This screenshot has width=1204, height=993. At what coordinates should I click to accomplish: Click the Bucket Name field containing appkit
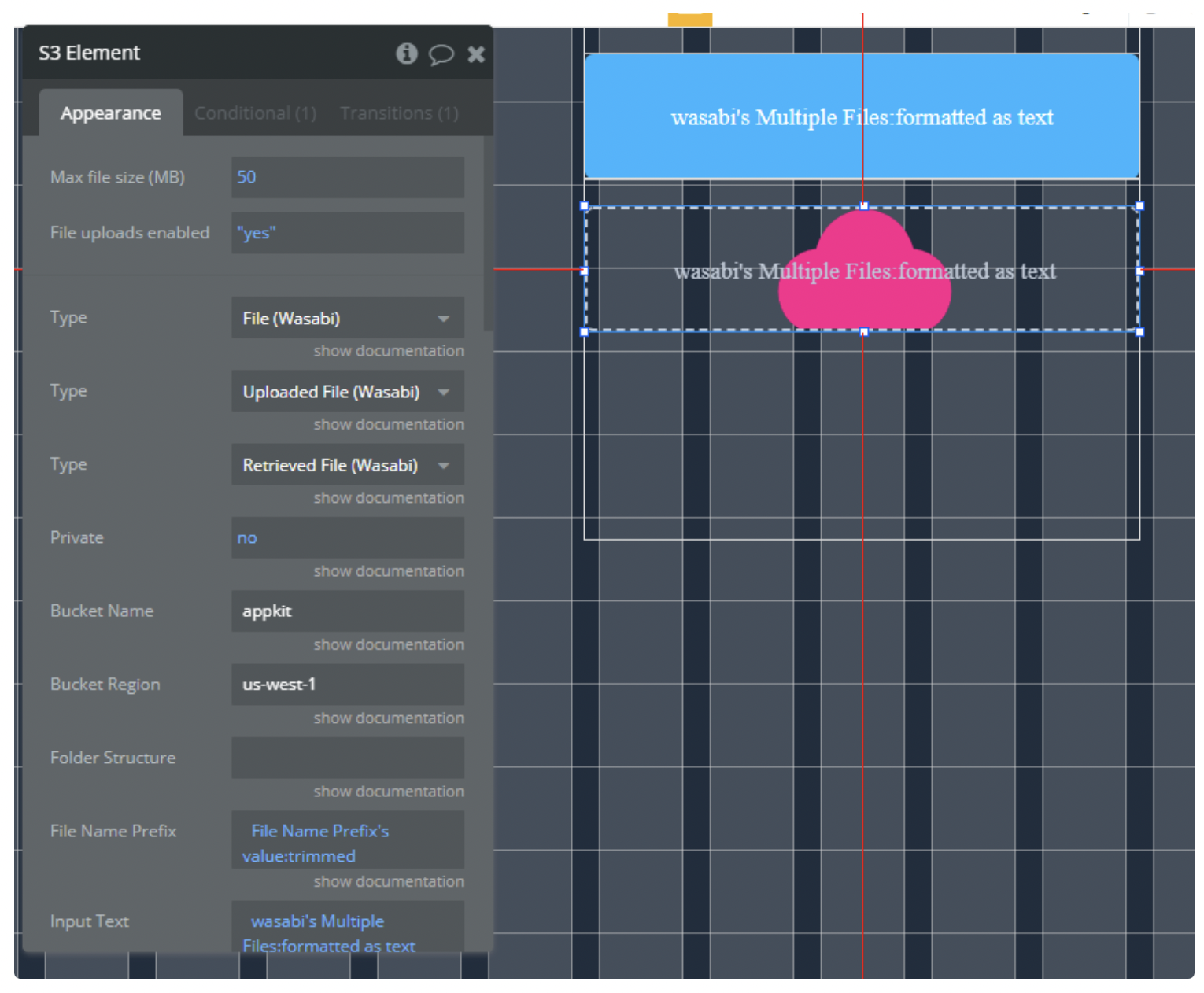(x=348, y=611)
